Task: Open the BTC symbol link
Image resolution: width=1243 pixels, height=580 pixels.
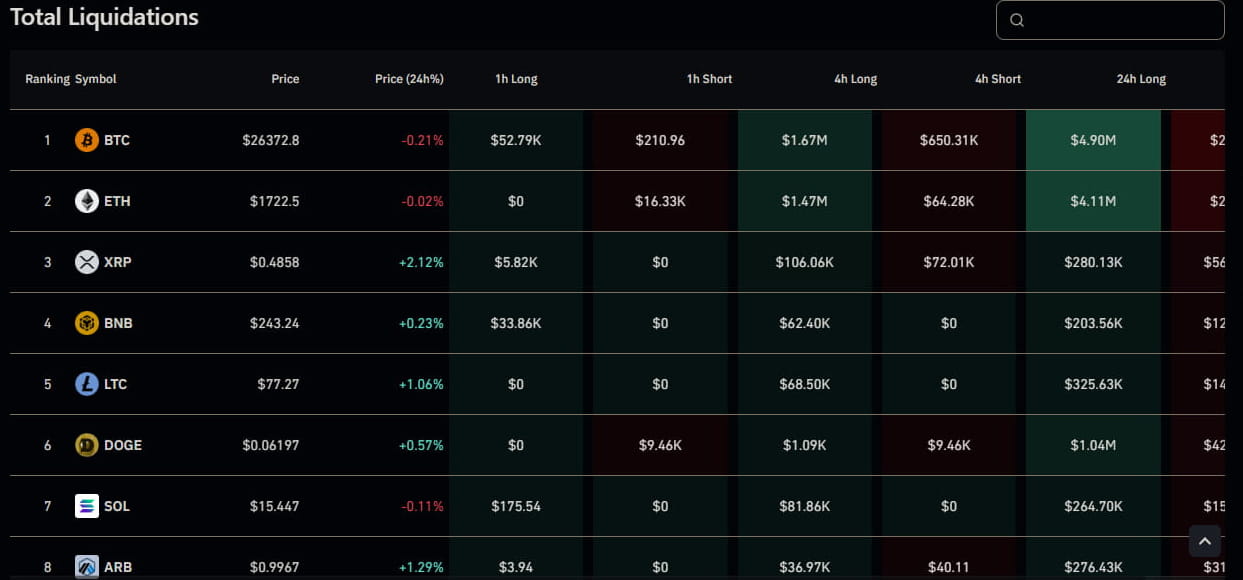Action: coord(117,140)
